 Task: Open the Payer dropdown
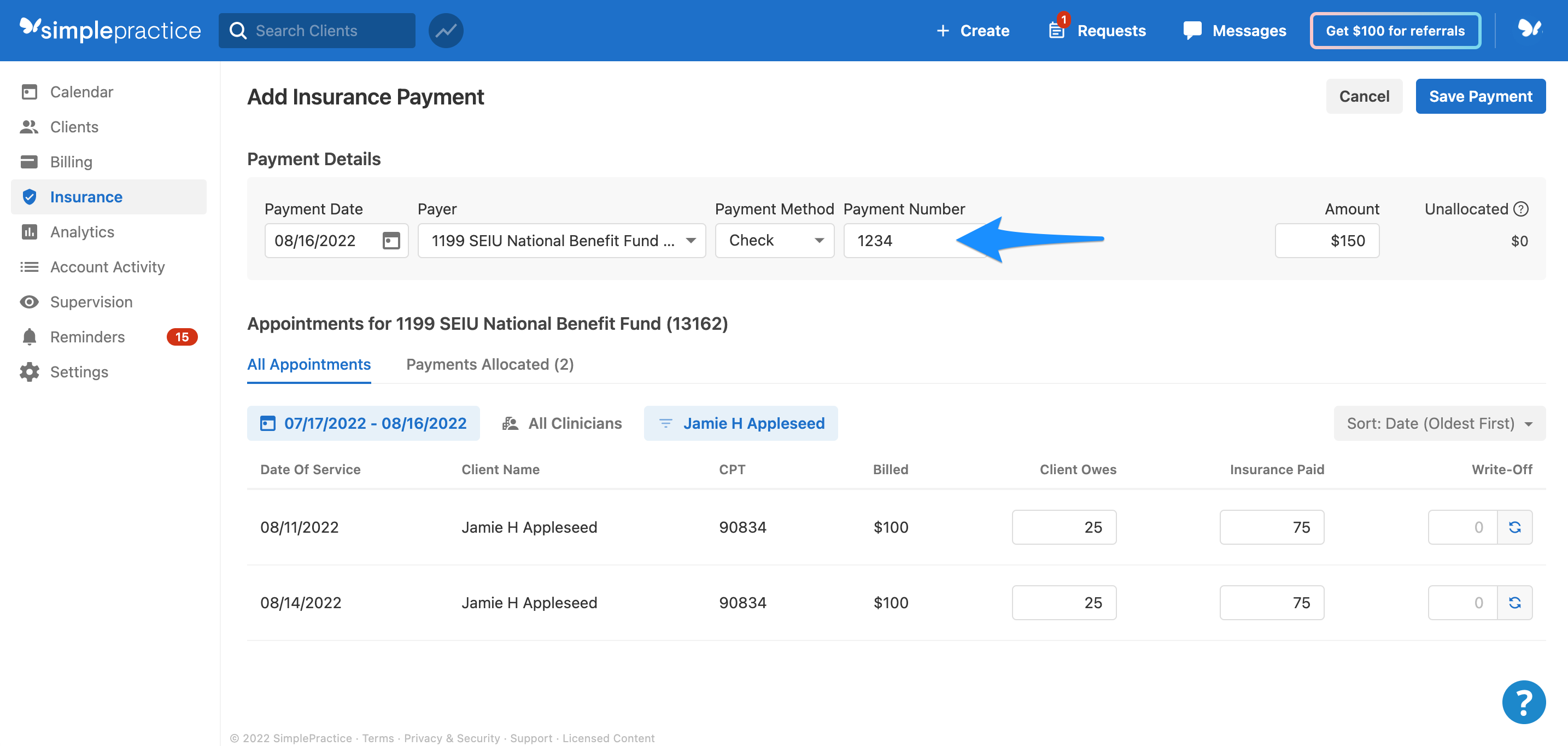[691, 240]
